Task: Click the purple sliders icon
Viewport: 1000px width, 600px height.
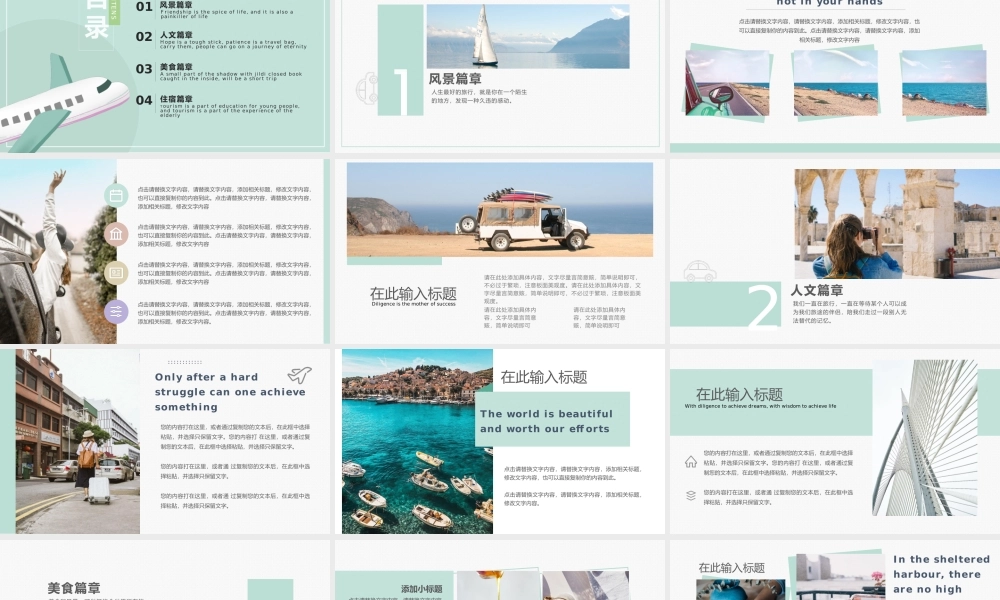Action: pos(116,312)
